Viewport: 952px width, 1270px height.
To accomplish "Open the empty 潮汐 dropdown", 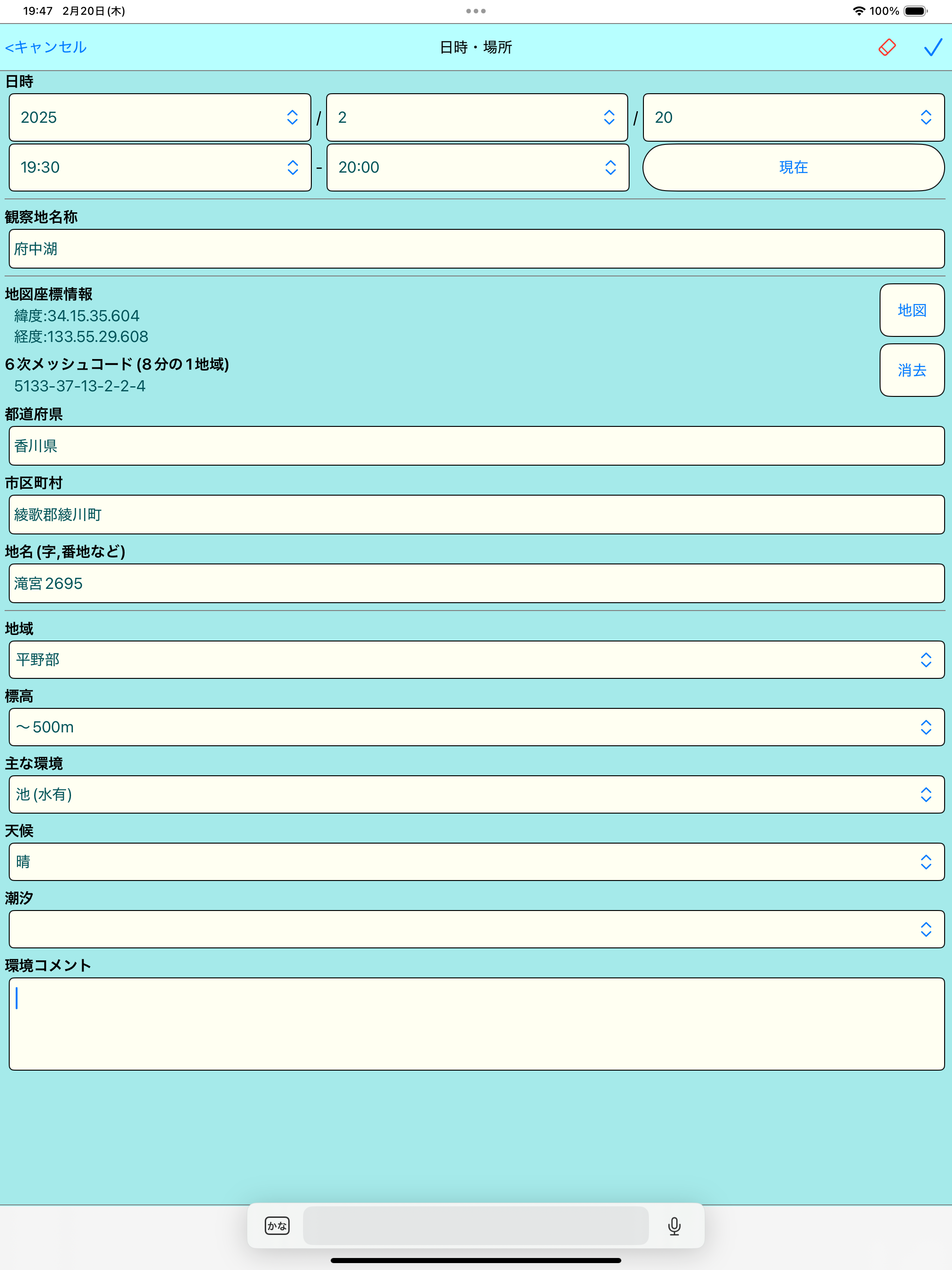I will click(477, 929).
